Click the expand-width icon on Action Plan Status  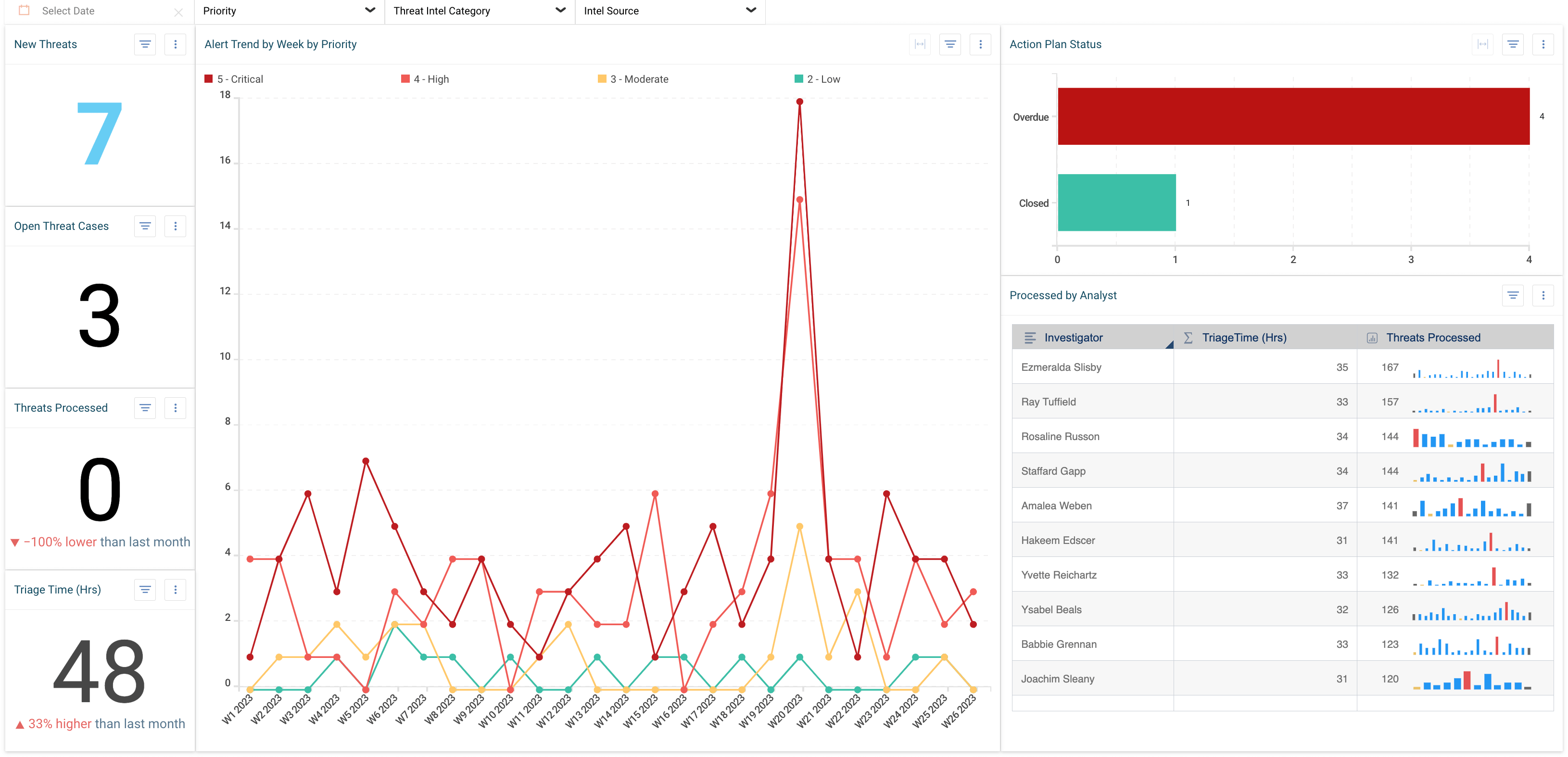1482,44
